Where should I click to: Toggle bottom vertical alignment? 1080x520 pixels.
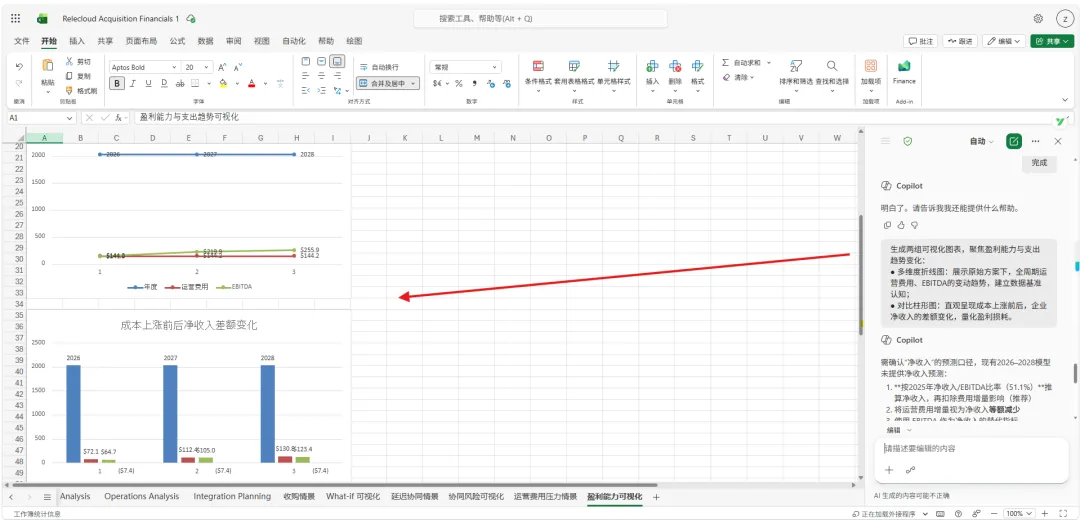337,61
